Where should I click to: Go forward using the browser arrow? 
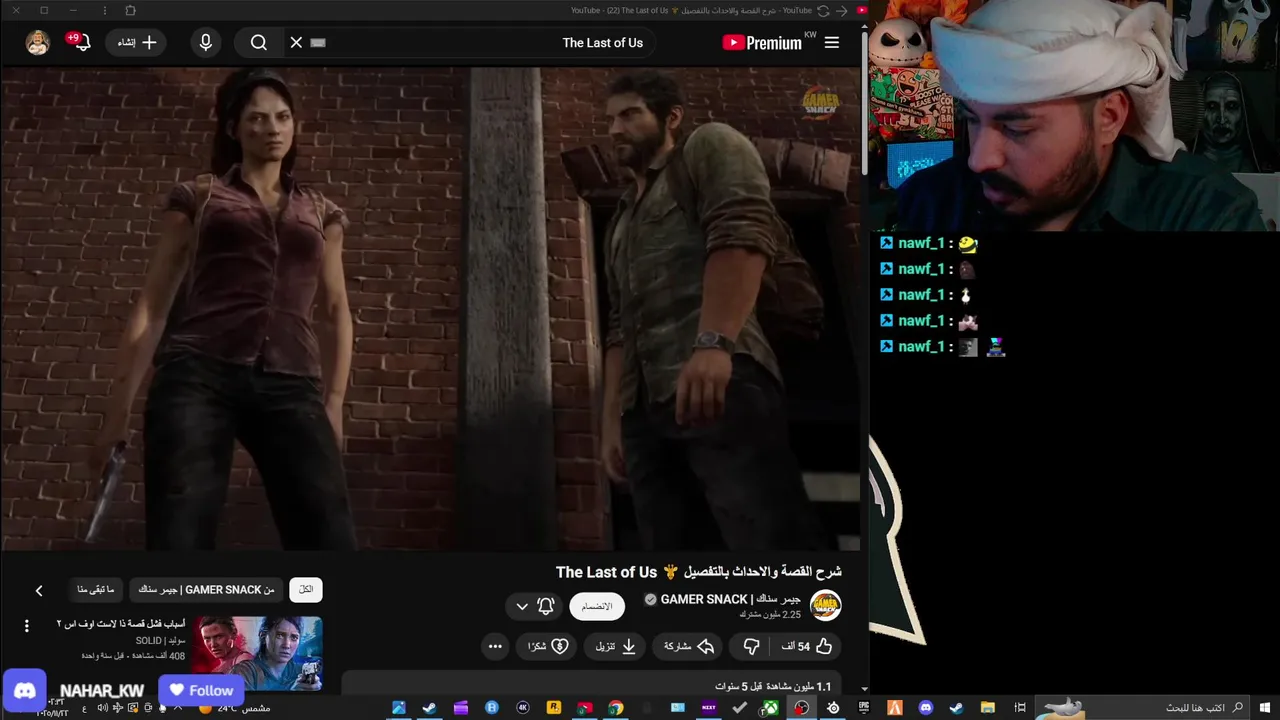(842, 10)
